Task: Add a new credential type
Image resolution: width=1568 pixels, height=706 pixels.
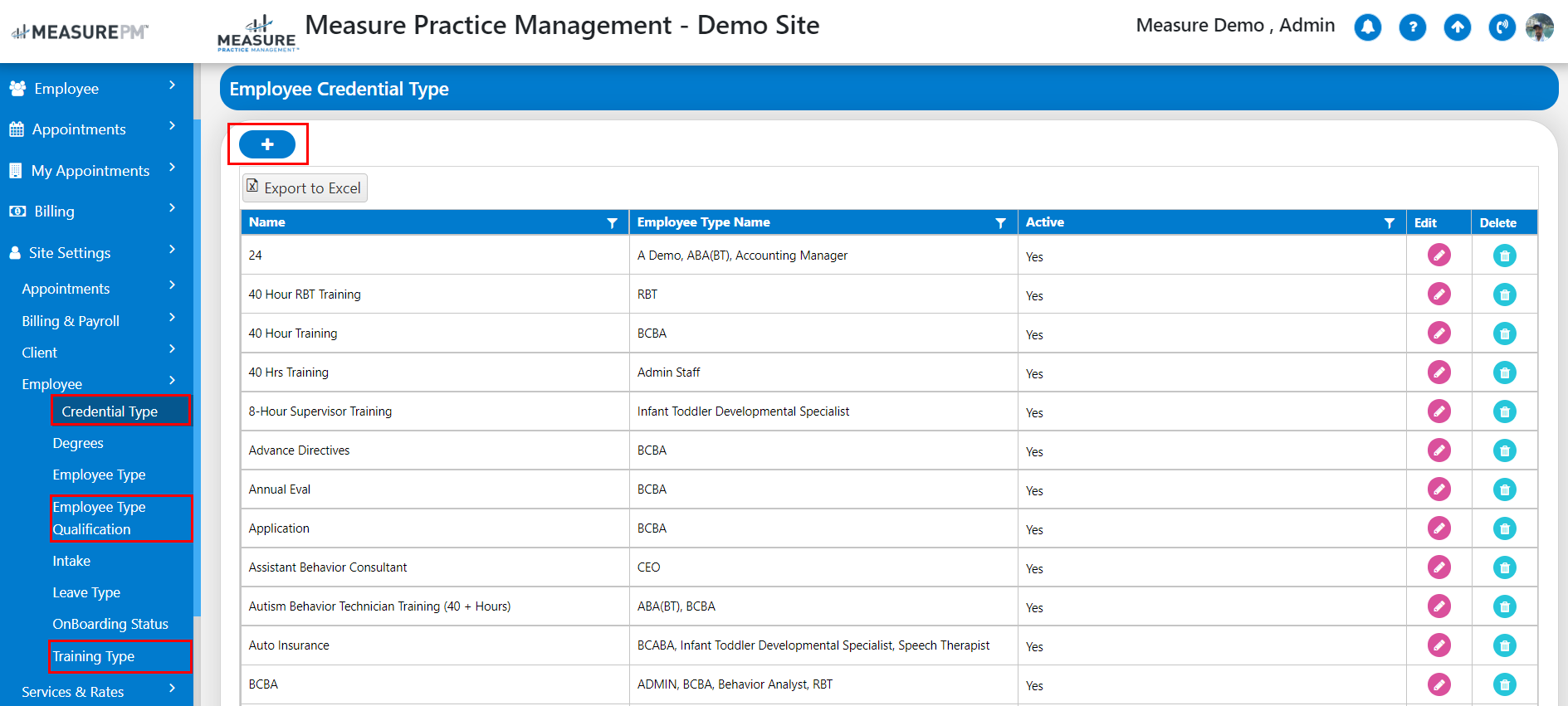Action: 267,144
